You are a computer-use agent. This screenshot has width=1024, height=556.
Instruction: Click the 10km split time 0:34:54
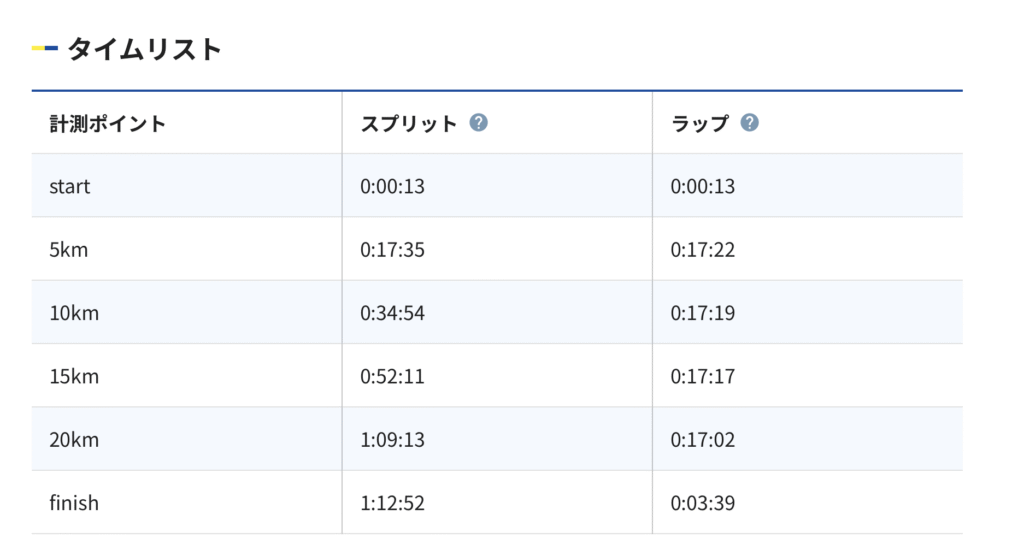(392, 313)
